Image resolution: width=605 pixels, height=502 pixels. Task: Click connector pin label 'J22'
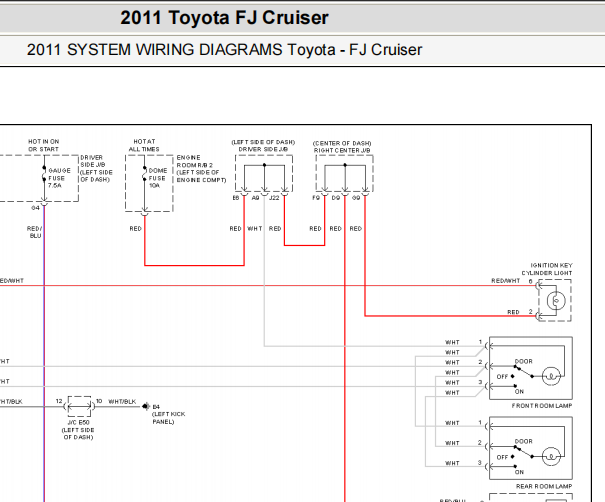coord(274,198)
